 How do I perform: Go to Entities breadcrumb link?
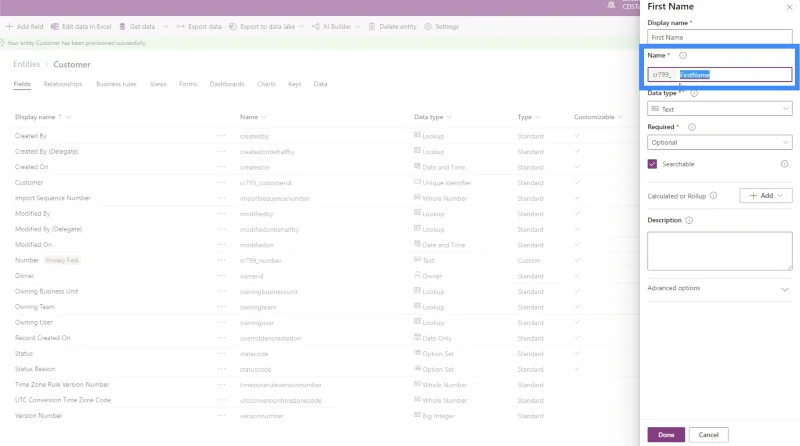coord(27,64)
